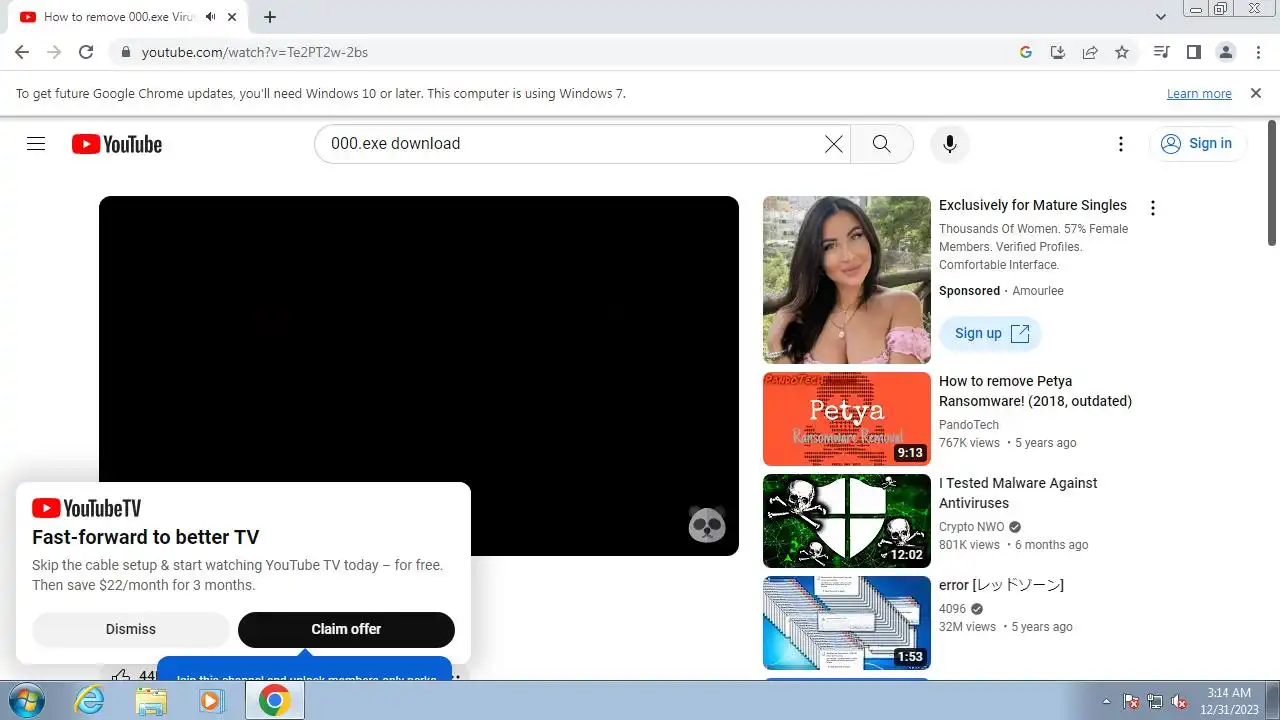
Task: Bookmark this page with the star
Action: click(x=1122, y=52)
